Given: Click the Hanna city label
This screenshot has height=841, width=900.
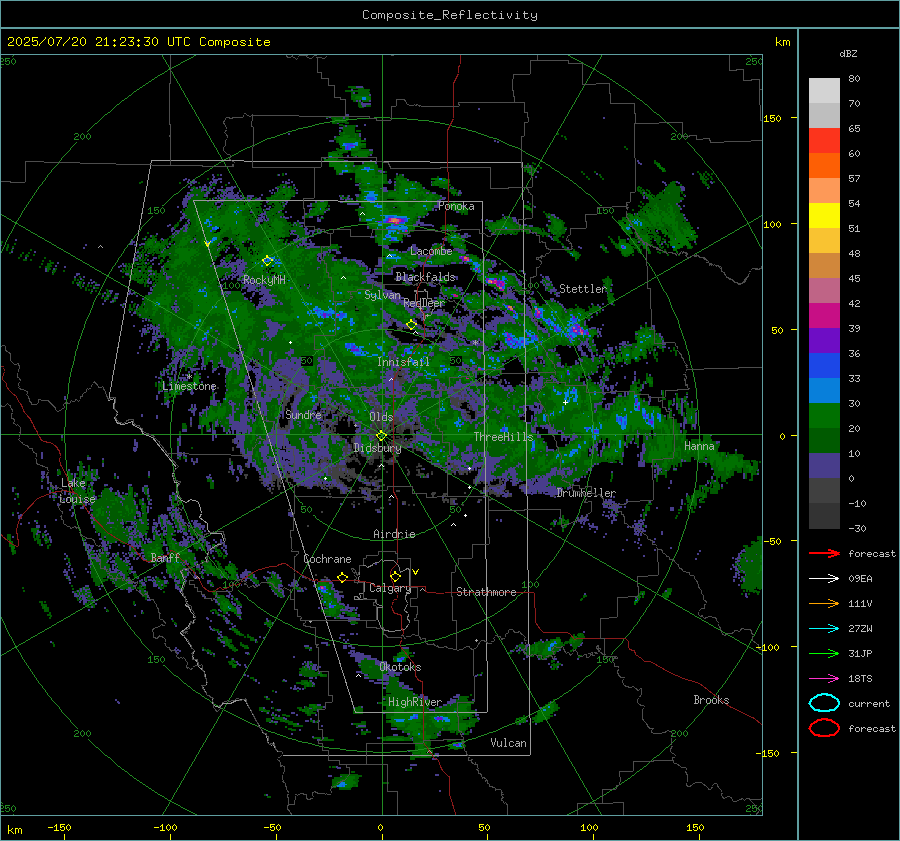Looking at the screenshot, I should tap(699, 445).
